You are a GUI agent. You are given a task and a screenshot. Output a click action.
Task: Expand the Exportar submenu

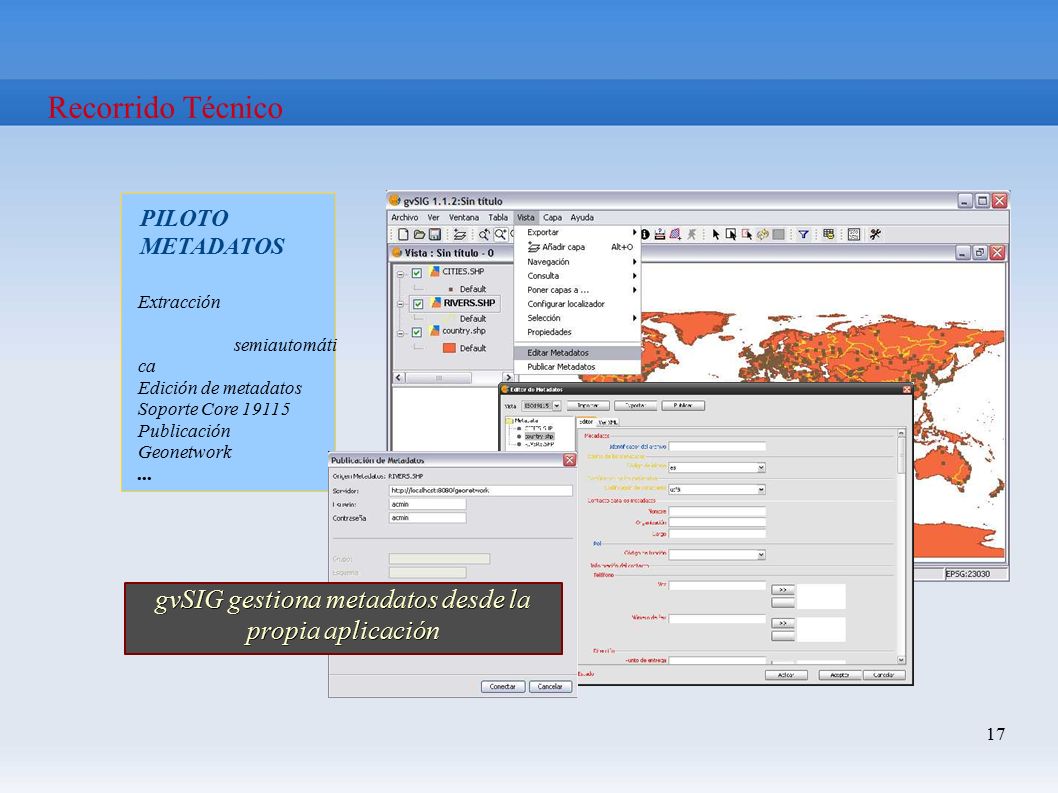tap(577, 232)
